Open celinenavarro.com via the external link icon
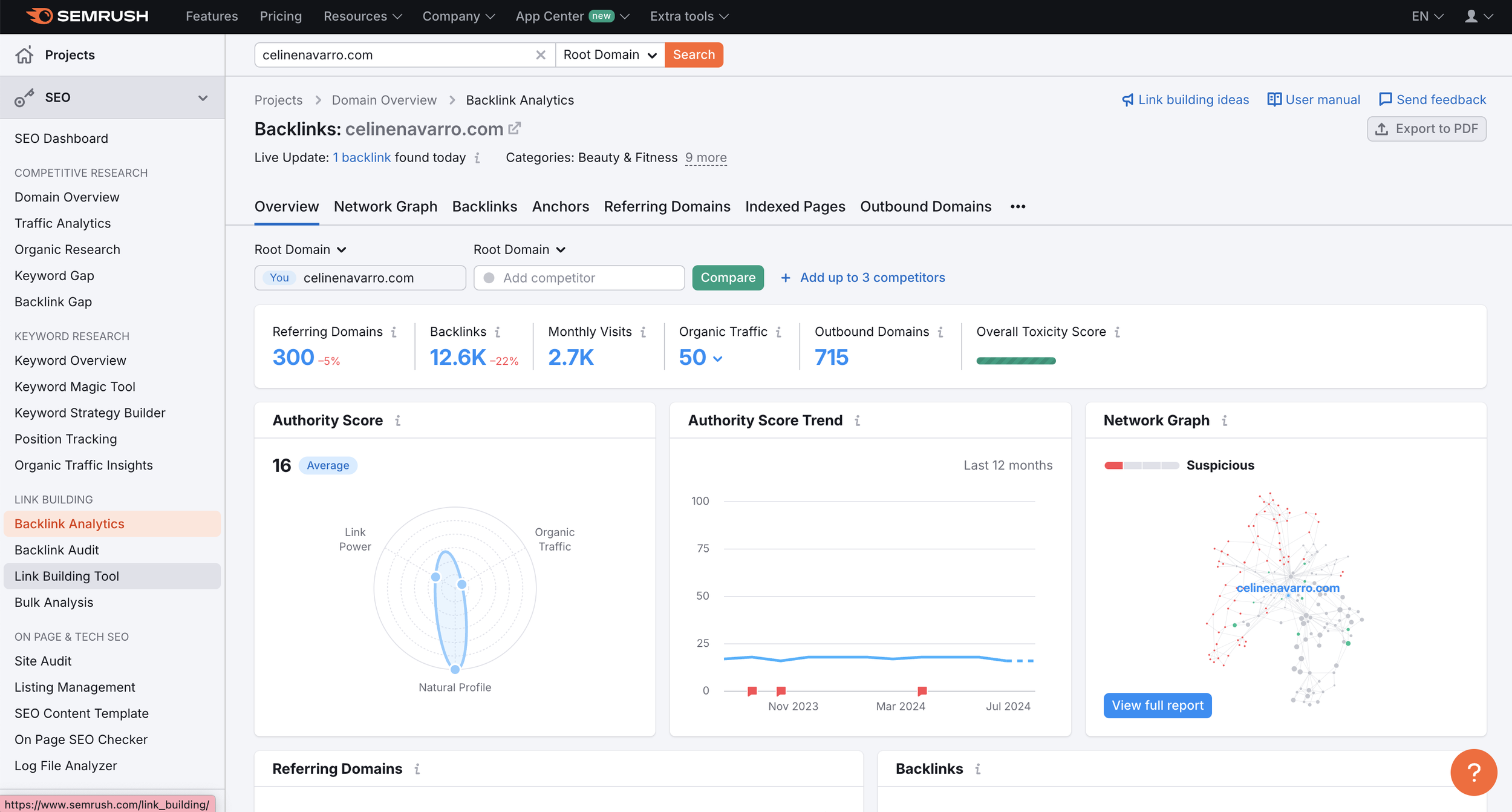 click(515, 128)
